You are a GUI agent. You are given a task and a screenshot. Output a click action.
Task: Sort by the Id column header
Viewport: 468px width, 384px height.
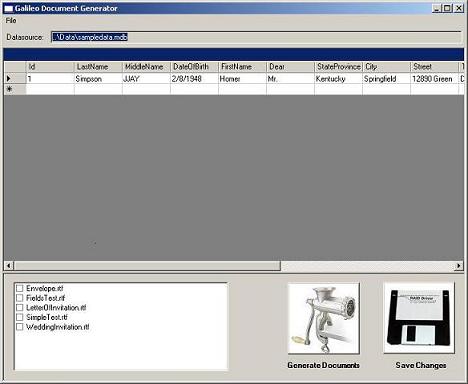[50, 67]
